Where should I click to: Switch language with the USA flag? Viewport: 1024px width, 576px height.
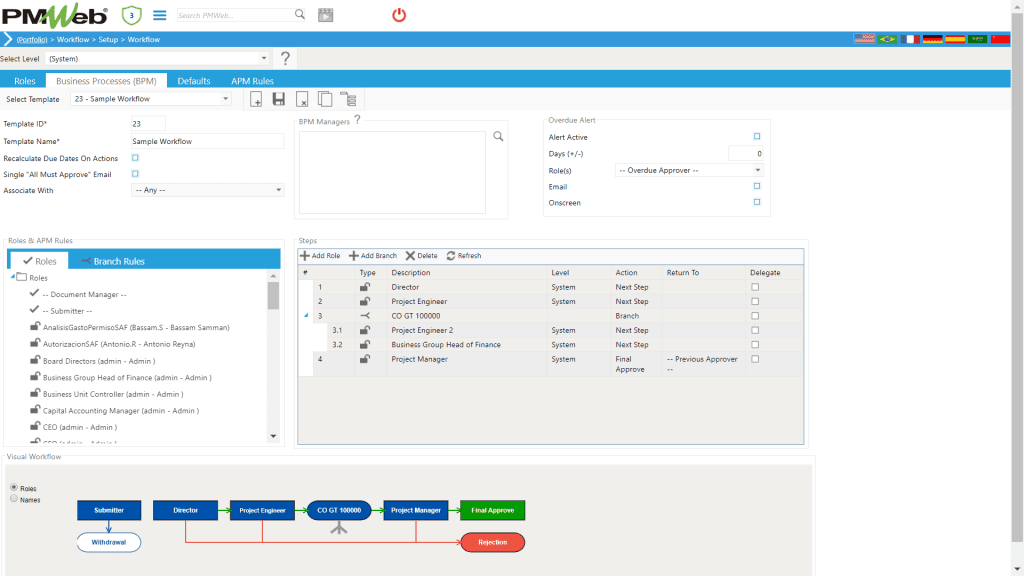coord(864,39)
